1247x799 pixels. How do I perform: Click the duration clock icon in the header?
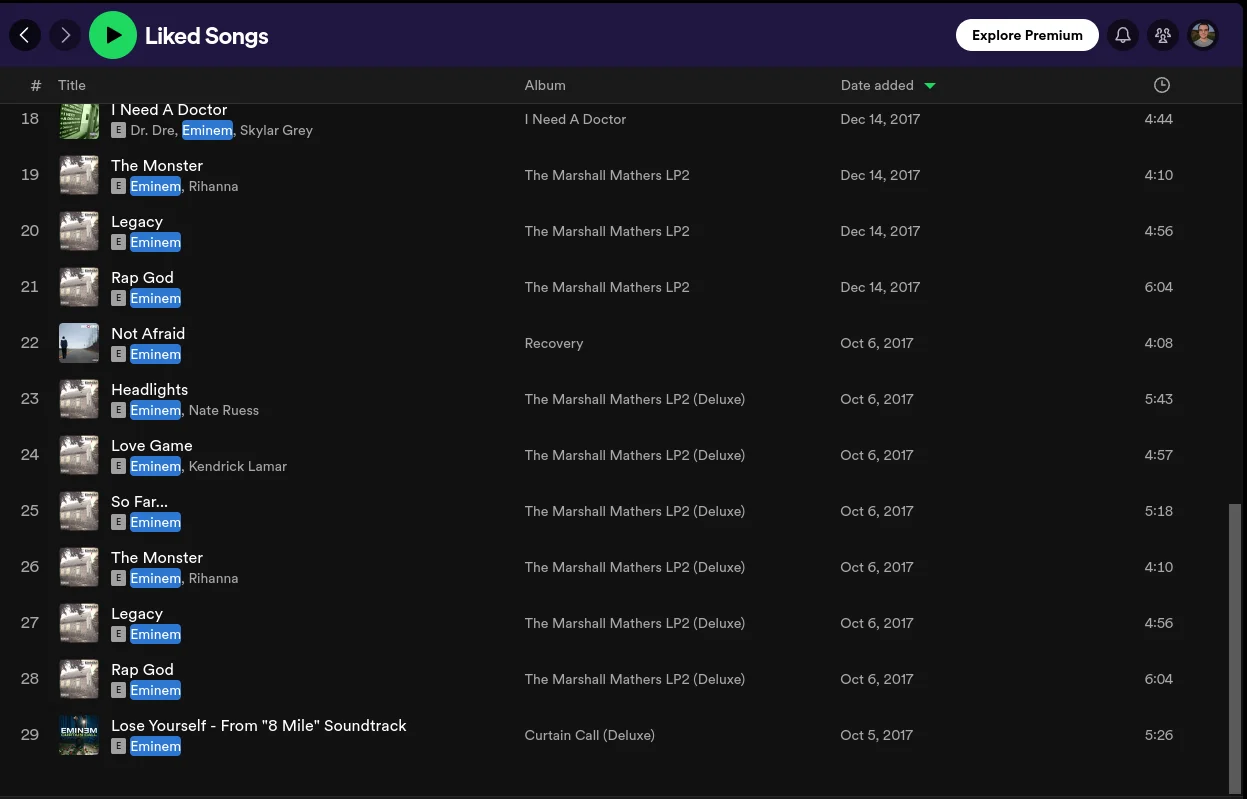[x=1162, y=85]
